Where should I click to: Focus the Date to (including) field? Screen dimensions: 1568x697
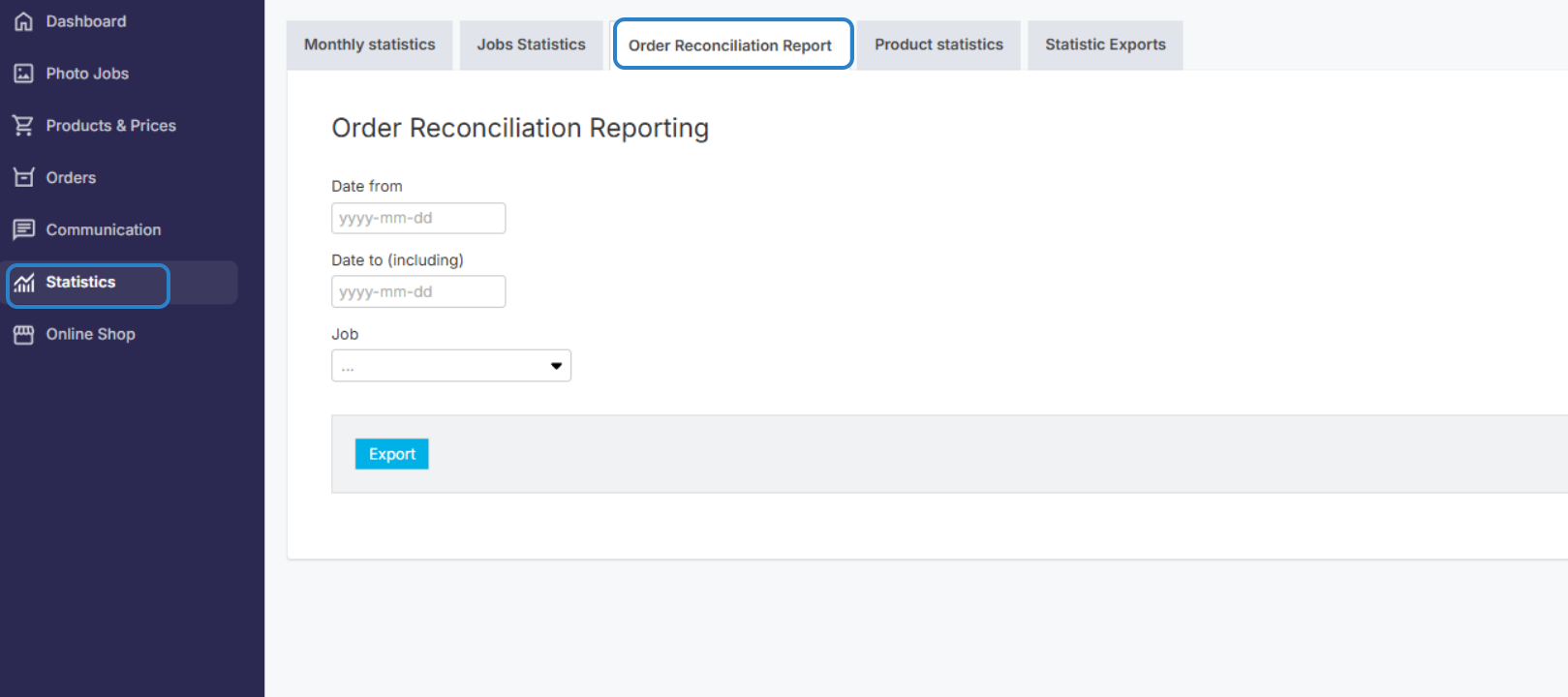click(x=418, y=291)
